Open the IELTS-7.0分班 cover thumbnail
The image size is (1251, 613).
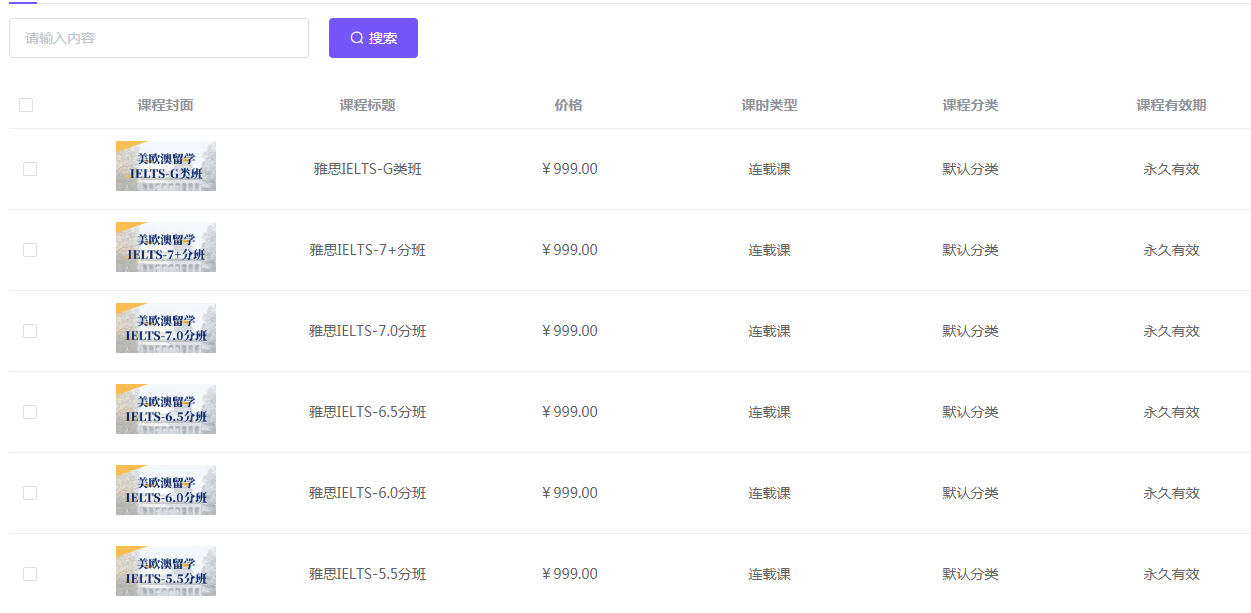pos(166,328)
